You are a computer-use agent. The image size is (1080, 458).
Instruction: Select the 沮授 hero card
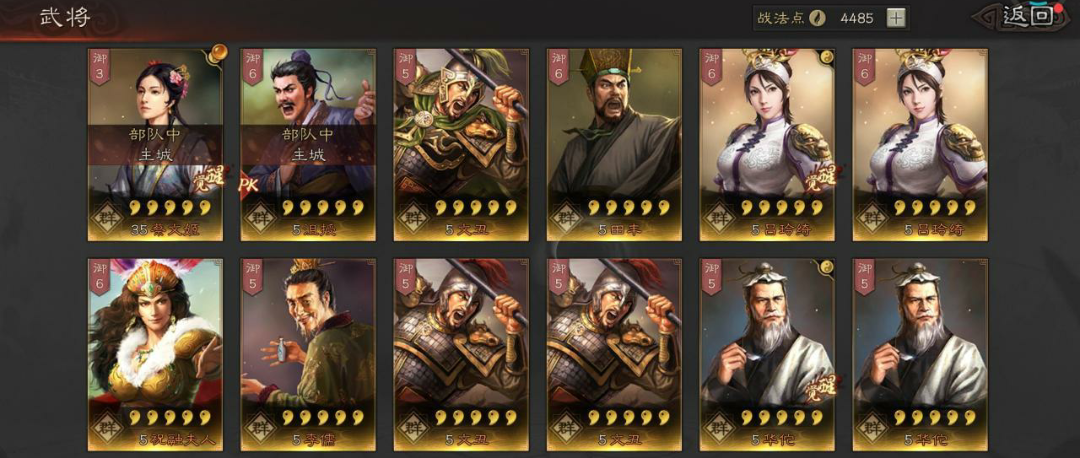tap(308, 145)
